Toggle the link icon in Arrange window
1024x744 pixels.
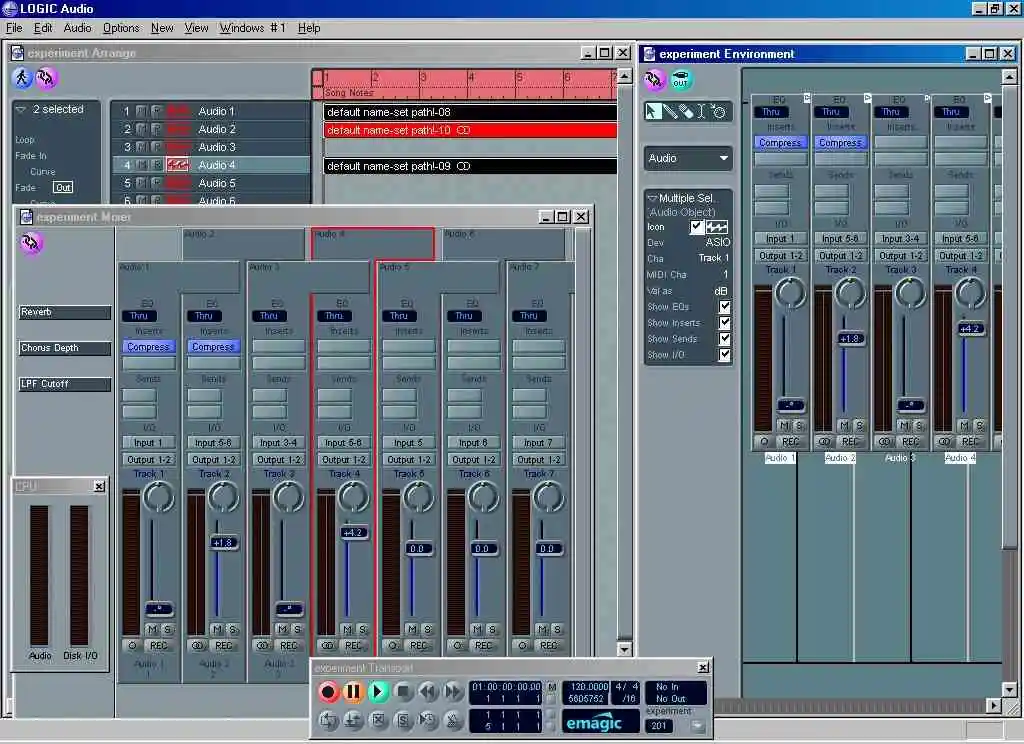(47, 78)
